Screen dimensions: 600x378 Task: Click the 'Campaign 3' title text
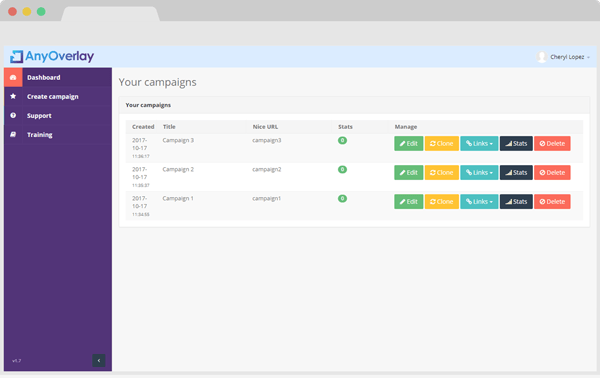(x=178, y=140)
